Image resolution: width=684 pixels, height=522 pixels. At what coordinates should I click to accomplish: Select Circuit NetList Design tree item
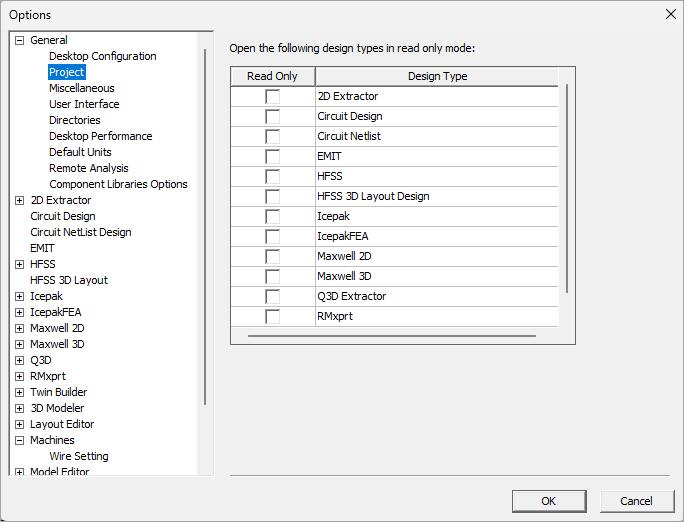tap(81, 232)
